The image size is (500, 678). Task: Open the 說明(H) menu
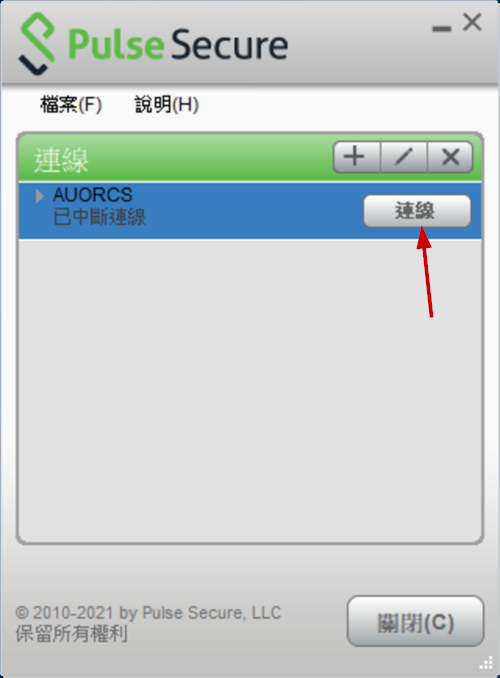coord(167,104)
